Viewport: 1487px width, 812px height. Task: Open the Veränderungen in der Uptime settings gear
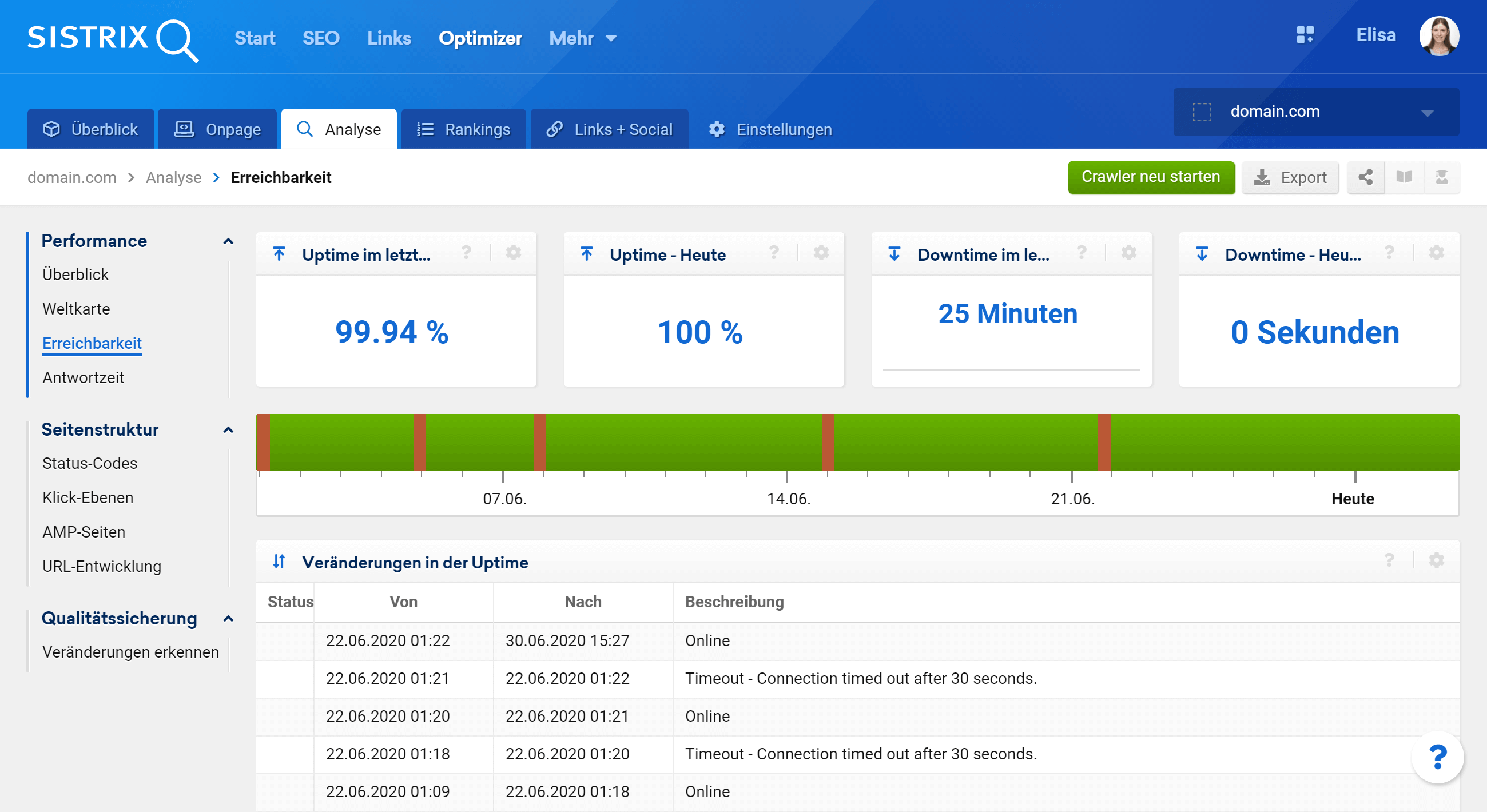click(1436, 560)
